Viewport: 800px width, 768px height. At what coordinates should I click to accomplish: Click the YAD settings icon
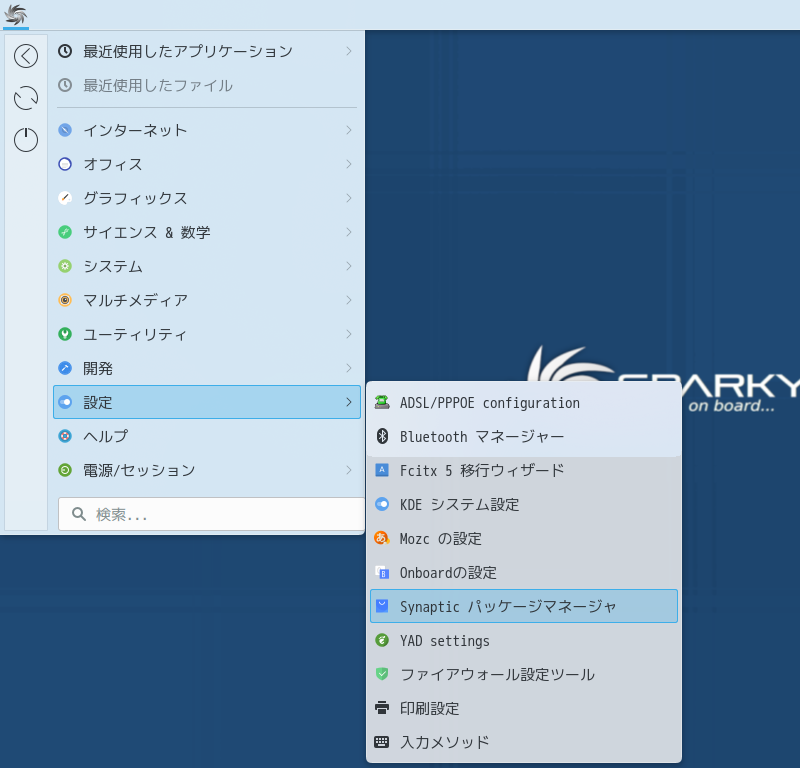pyautogui.click(x=382, y=640)
